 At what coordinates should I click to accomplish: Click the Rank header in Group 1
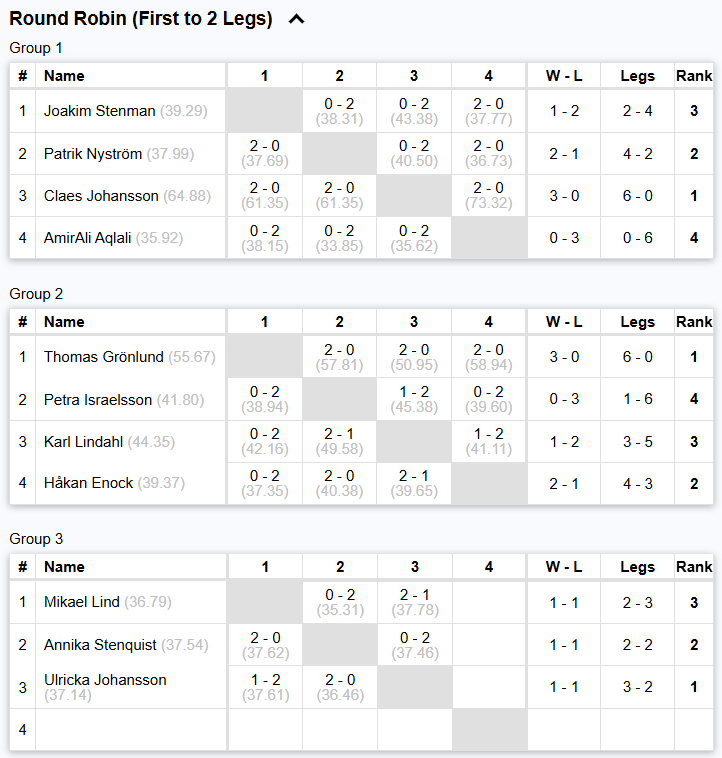(x=694, y=76)
